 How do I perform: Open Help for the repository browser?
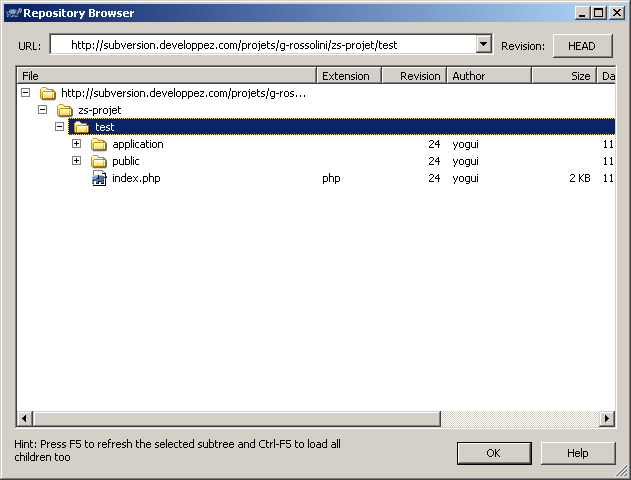[x=577, y=453]
